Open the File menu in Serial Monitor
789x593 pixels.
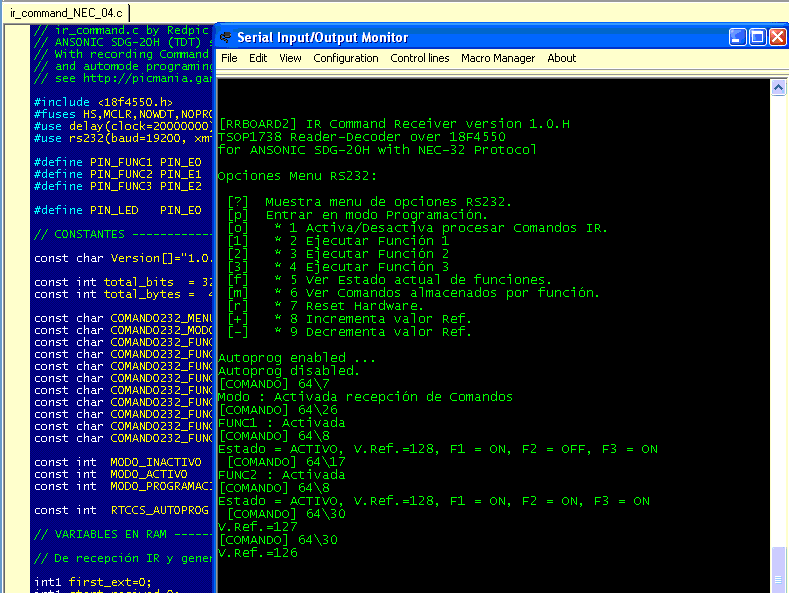[x=229, y=58]
